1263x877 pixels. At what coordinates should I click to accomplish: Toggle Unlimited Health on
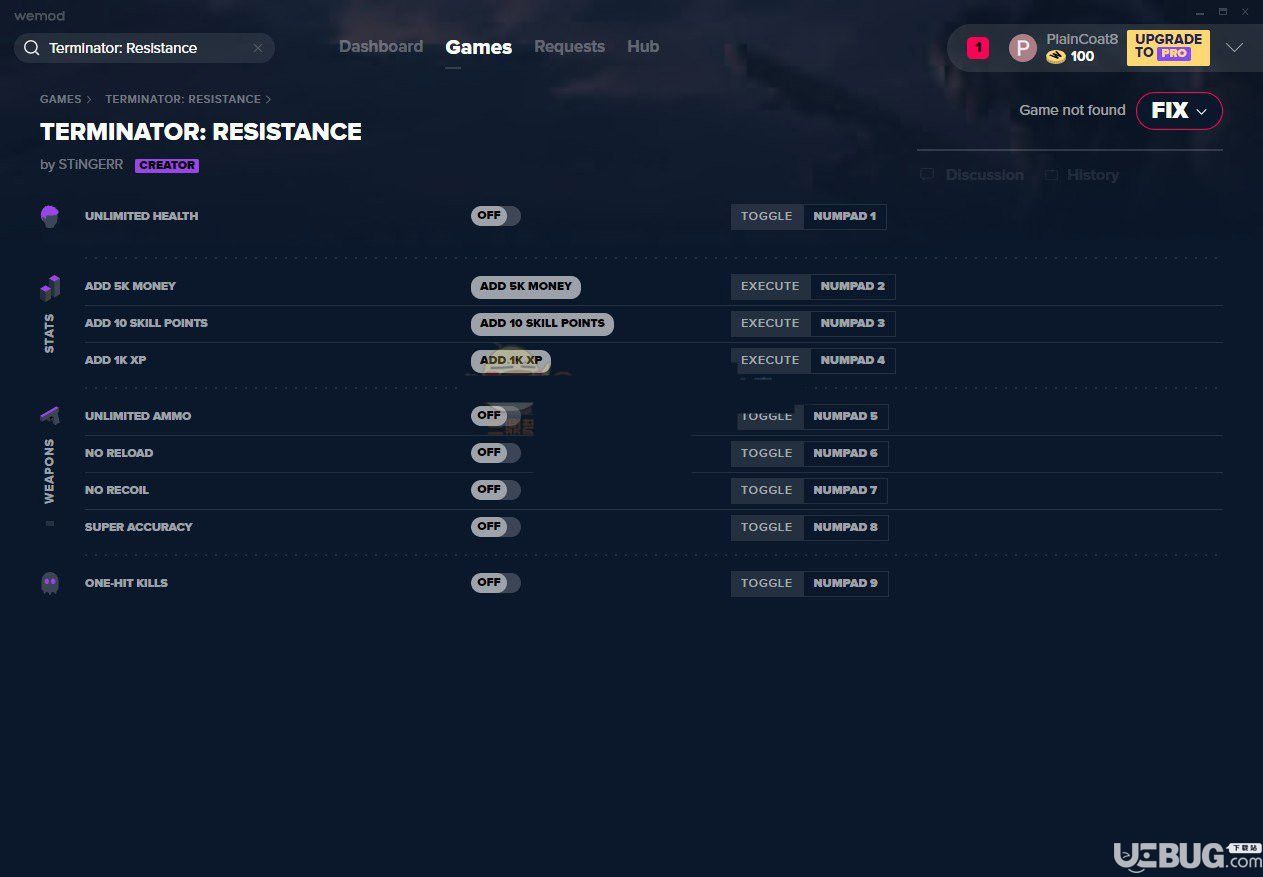point(496,216)
